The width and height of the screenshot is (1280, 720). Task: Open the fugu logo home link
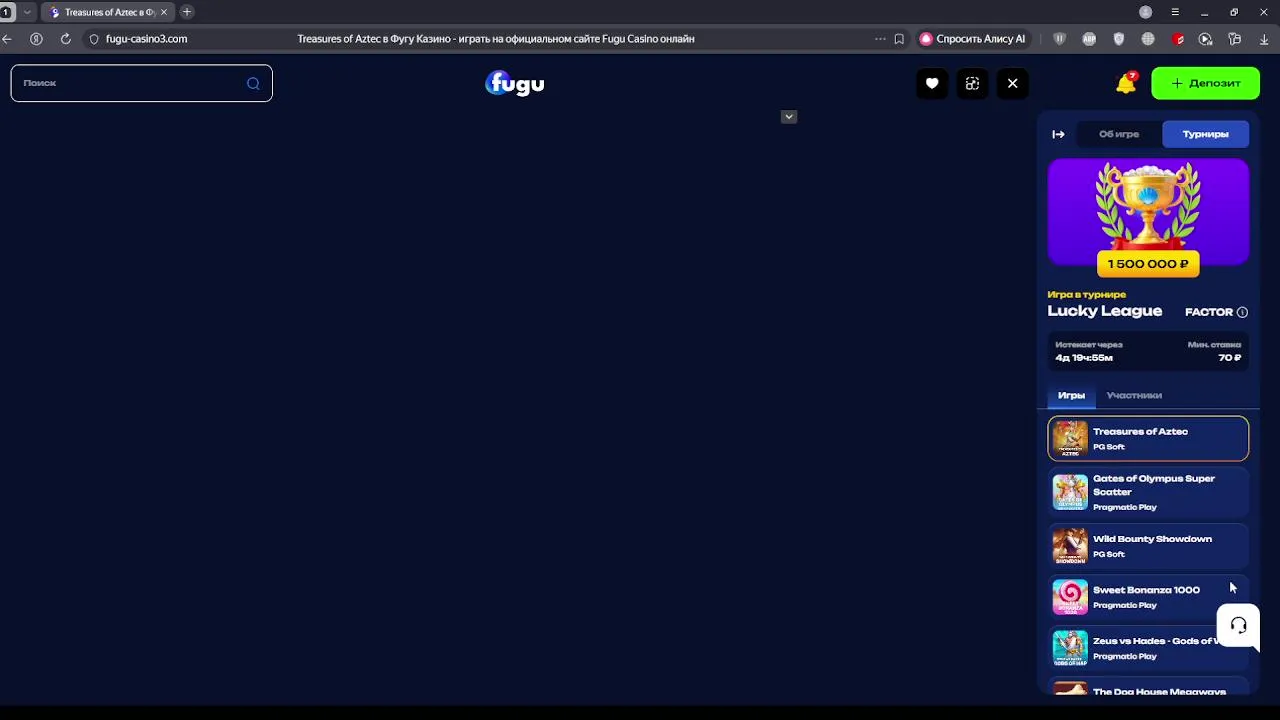[515, 83]
